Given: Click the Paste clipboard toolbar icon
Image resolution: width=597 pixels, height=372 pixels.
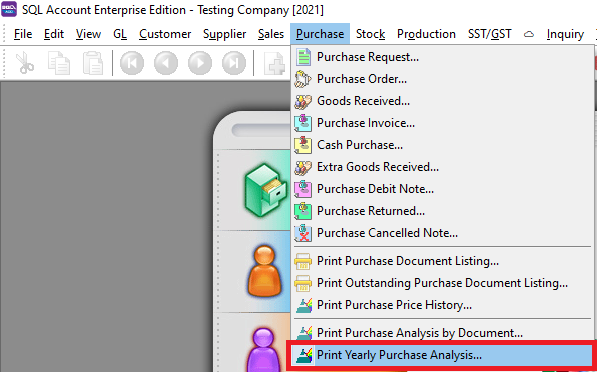Looking at the screenshot, I should click(93, 63).
